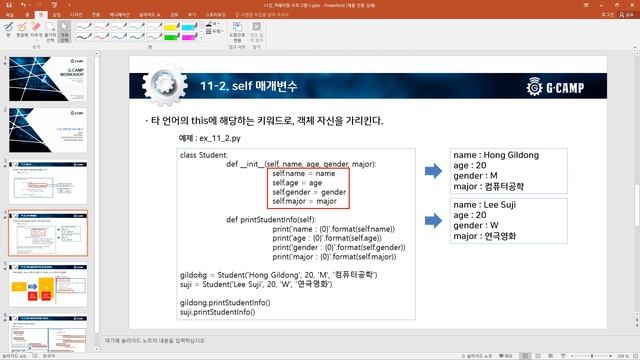Click the Share button
The image size is (640, 360).
tap(627, 15)
